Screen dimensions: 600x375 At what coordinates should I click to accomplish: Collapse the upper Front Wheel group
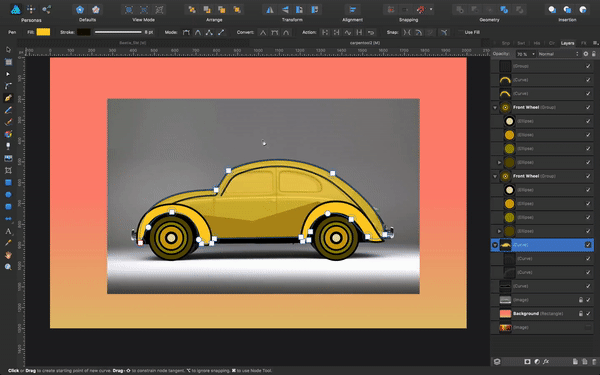pos(495,108)
